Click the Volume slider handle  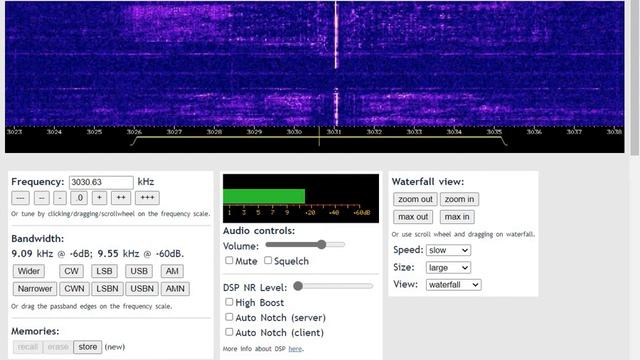(x=322, y=244)
